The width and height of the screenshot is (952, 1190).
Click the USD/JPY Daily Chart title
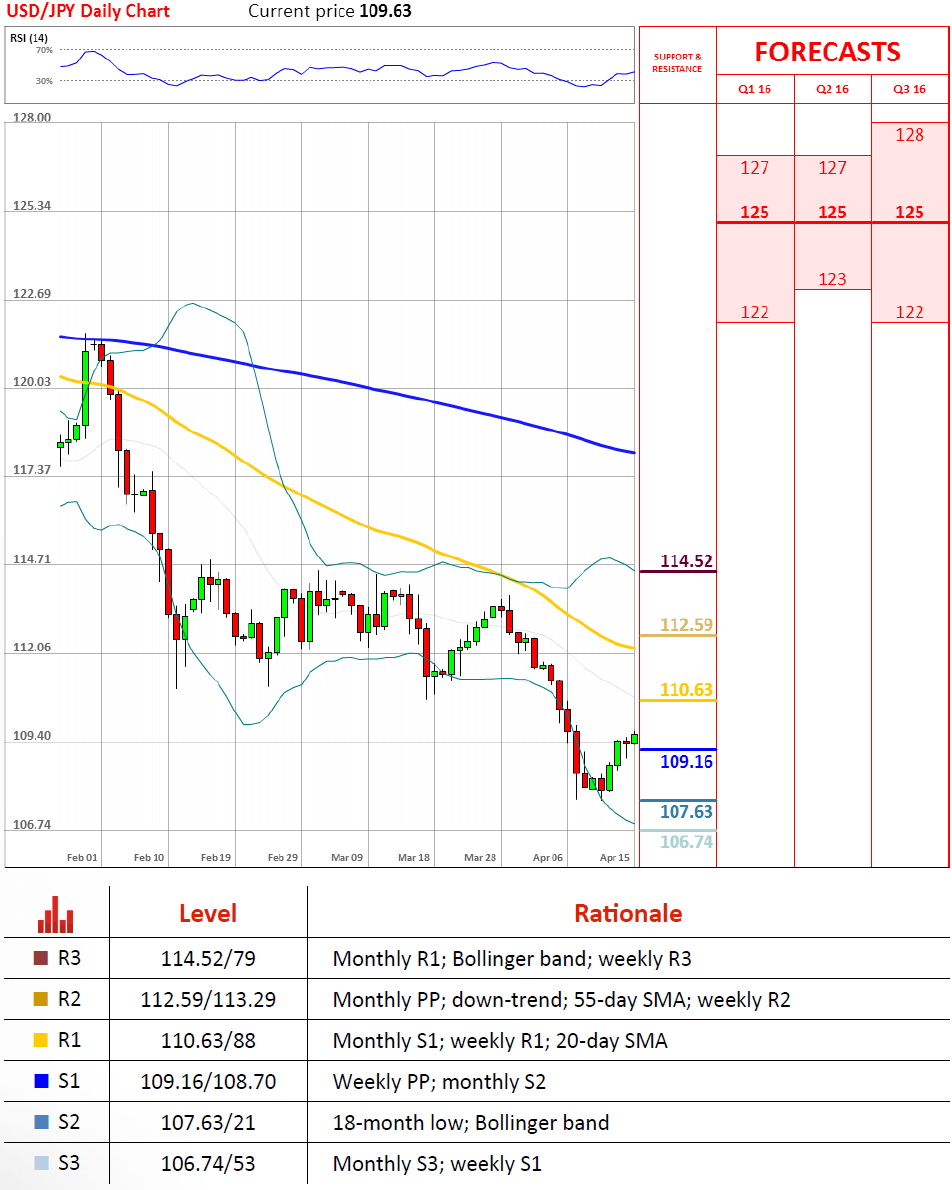click(88, 11)
